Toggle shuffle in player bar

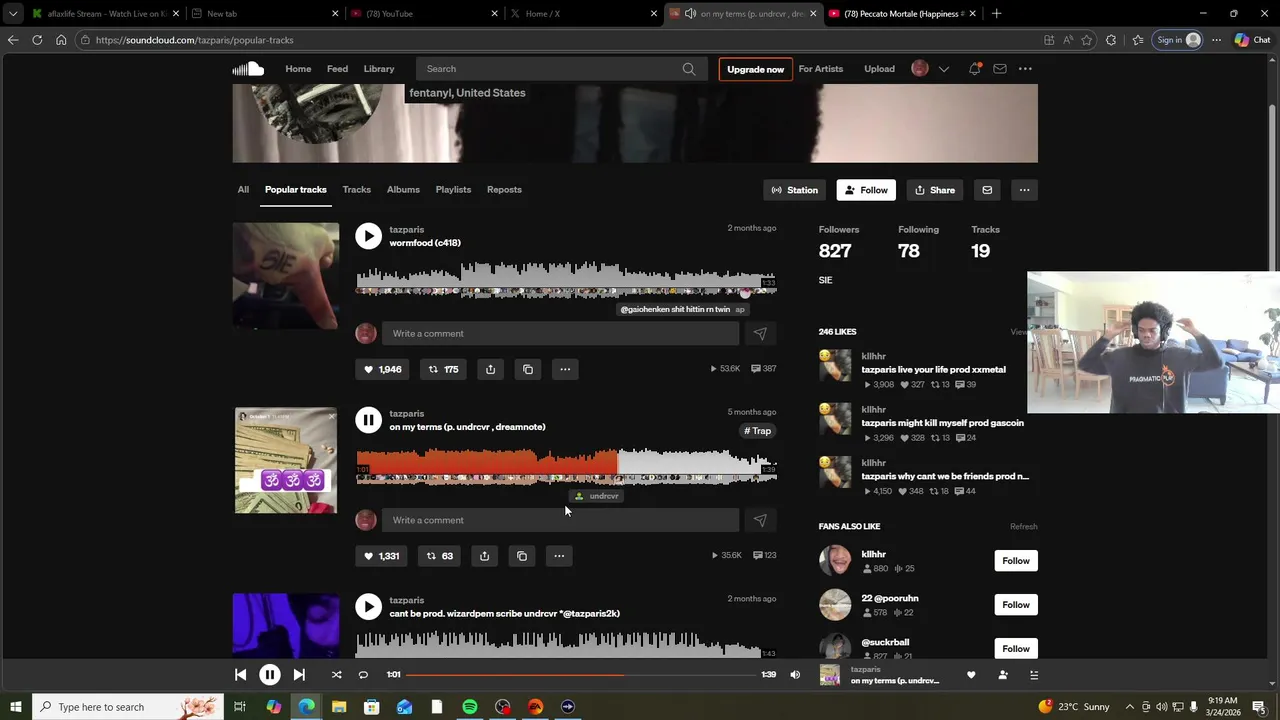click(x=336, y=675)
